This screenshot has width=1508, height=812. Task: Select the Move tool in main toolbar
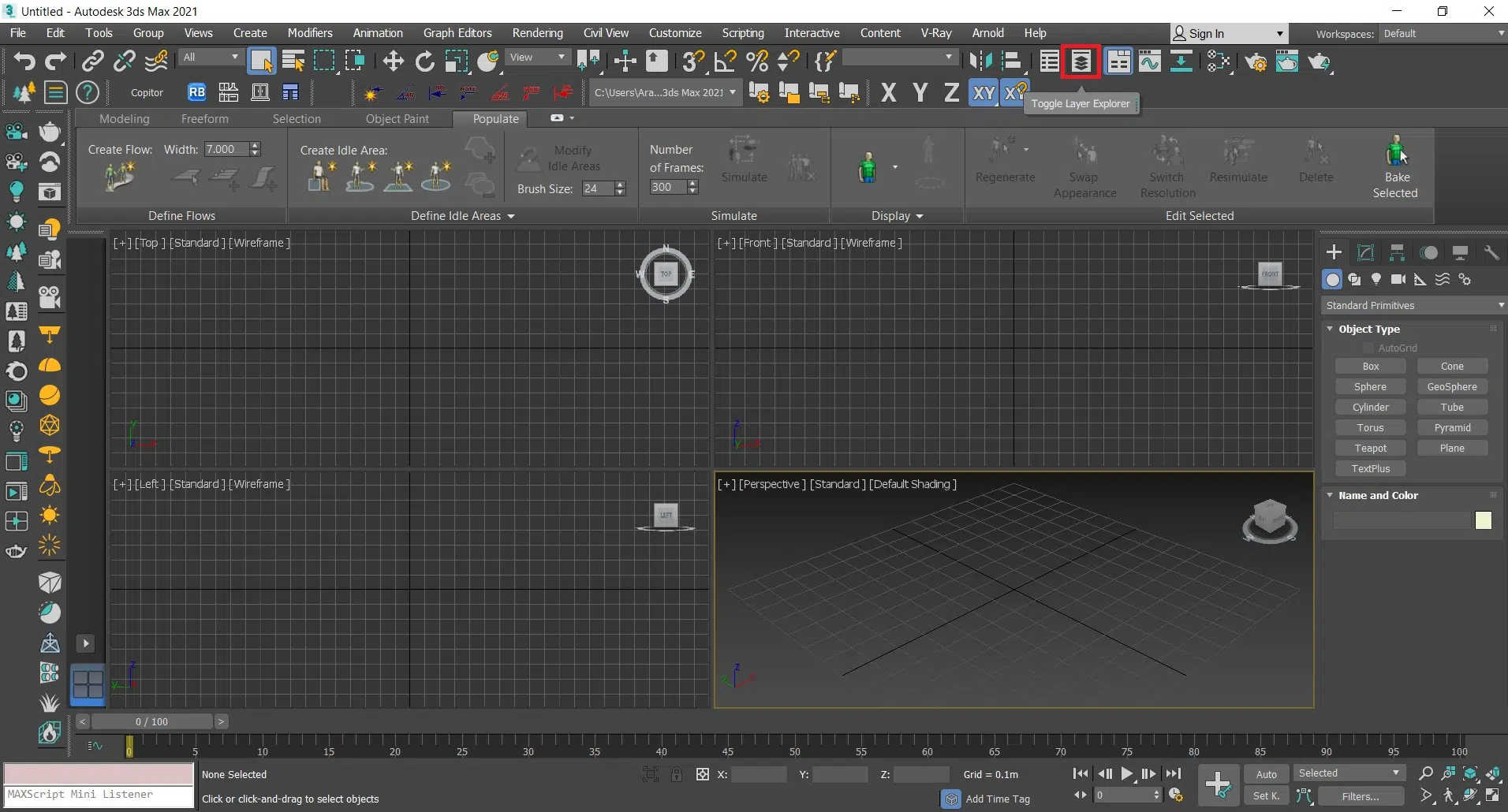coord(393,61)
